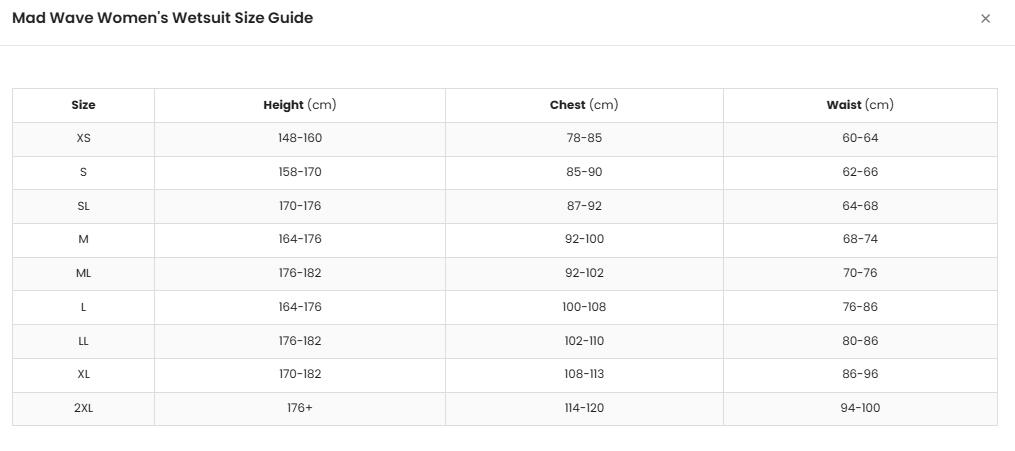Image resolution: width=1015 pixels, height=451 pixels.
Task: Select the ML size row label
Action: (x=84, y=273)
